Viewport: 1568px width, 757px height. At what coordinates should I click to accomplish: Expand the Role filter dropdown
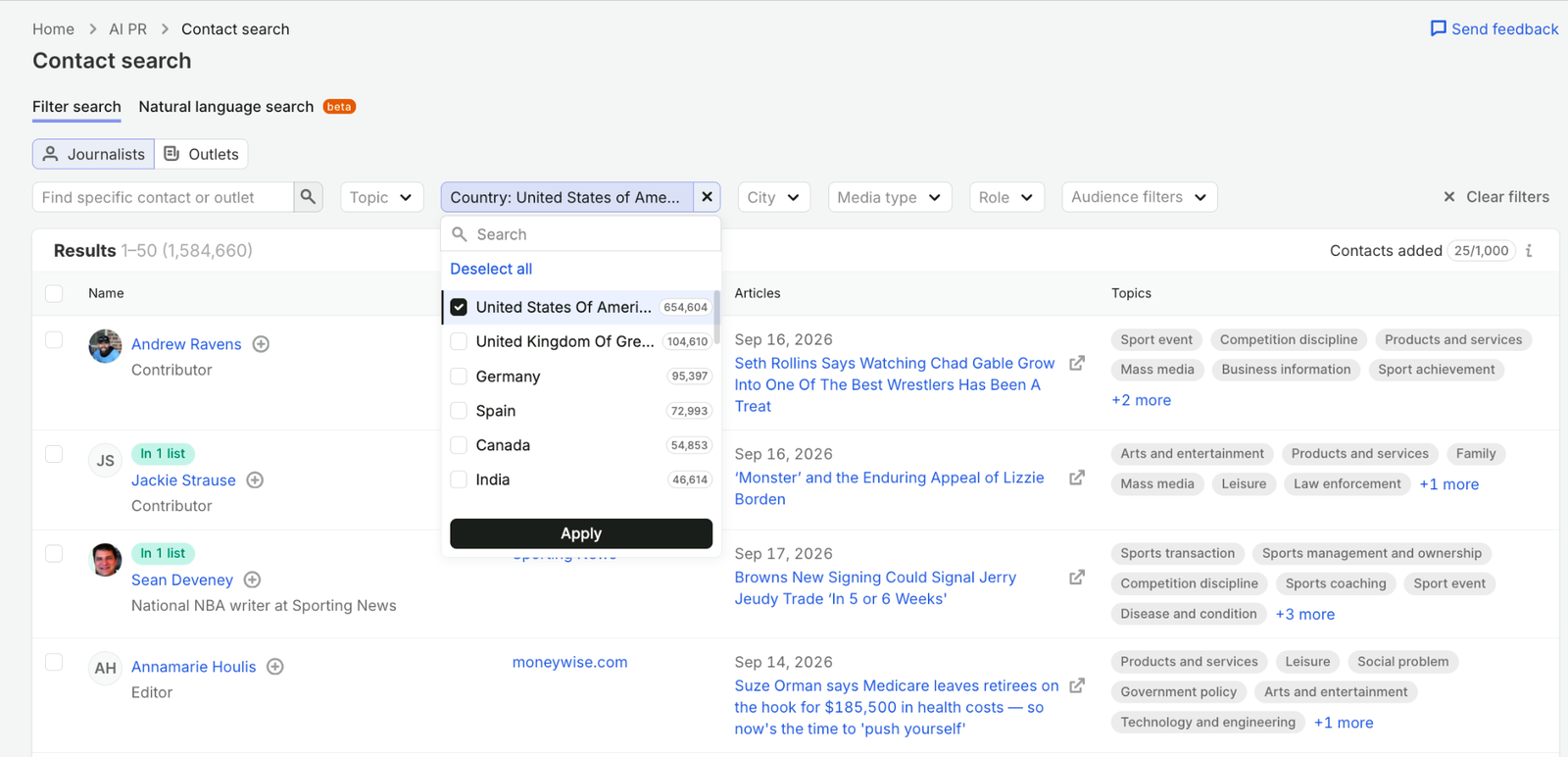click(1006, 197)
